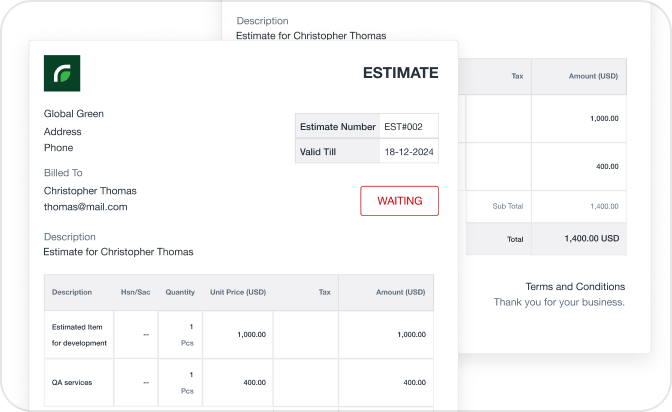Select Christopher Thomas name under Billed To
672x412 pixels.
tap(90, 191)
